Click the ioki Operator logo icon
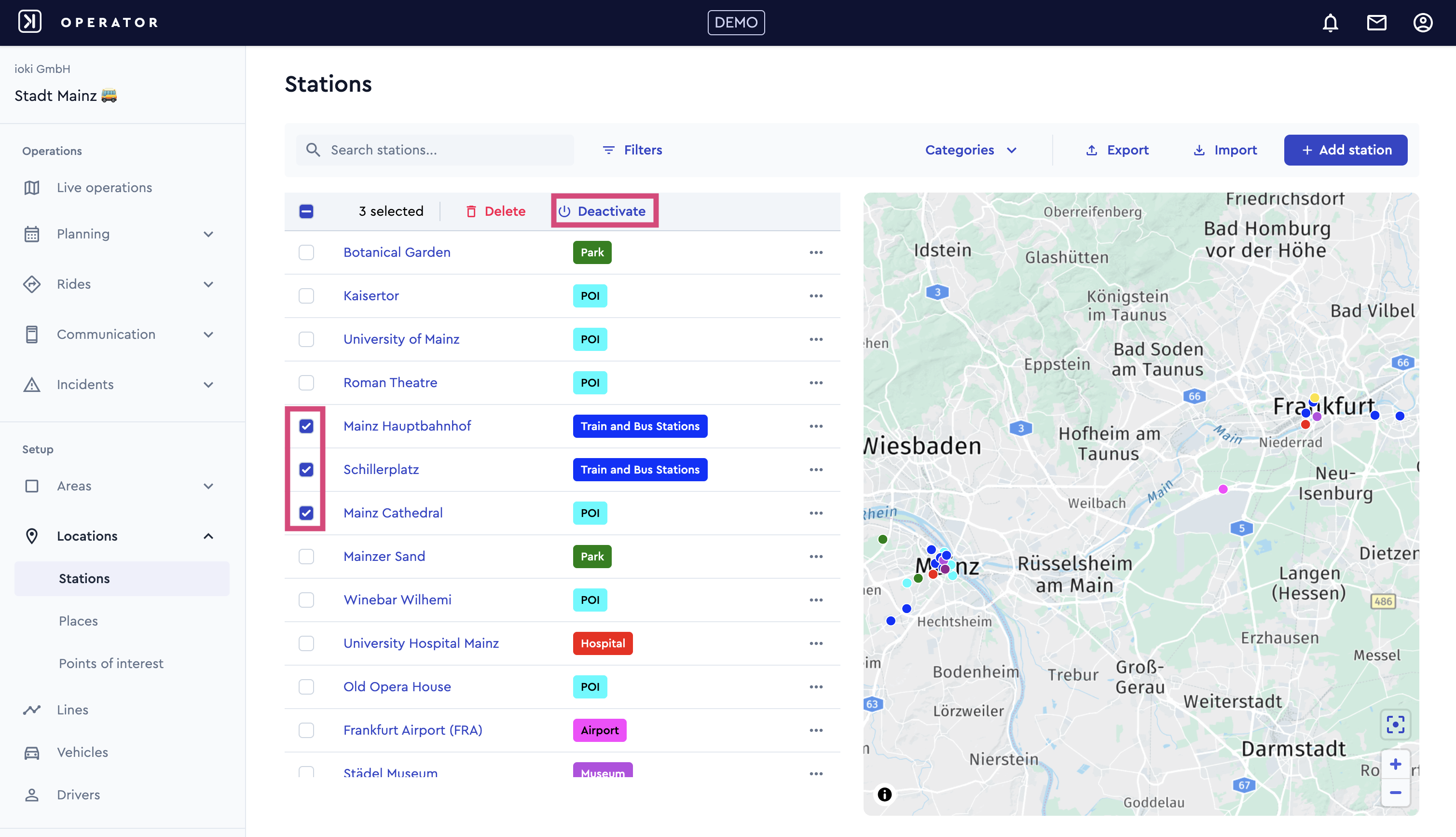Viewport: 1456px width, 837px height. pos(30,22)
